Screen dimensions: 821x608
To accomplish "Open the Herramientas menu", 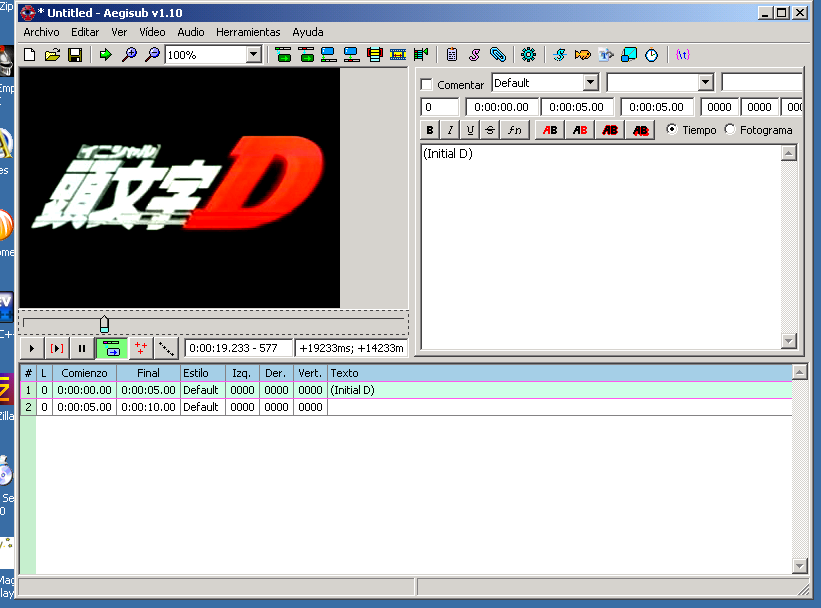I will (248, 32).
